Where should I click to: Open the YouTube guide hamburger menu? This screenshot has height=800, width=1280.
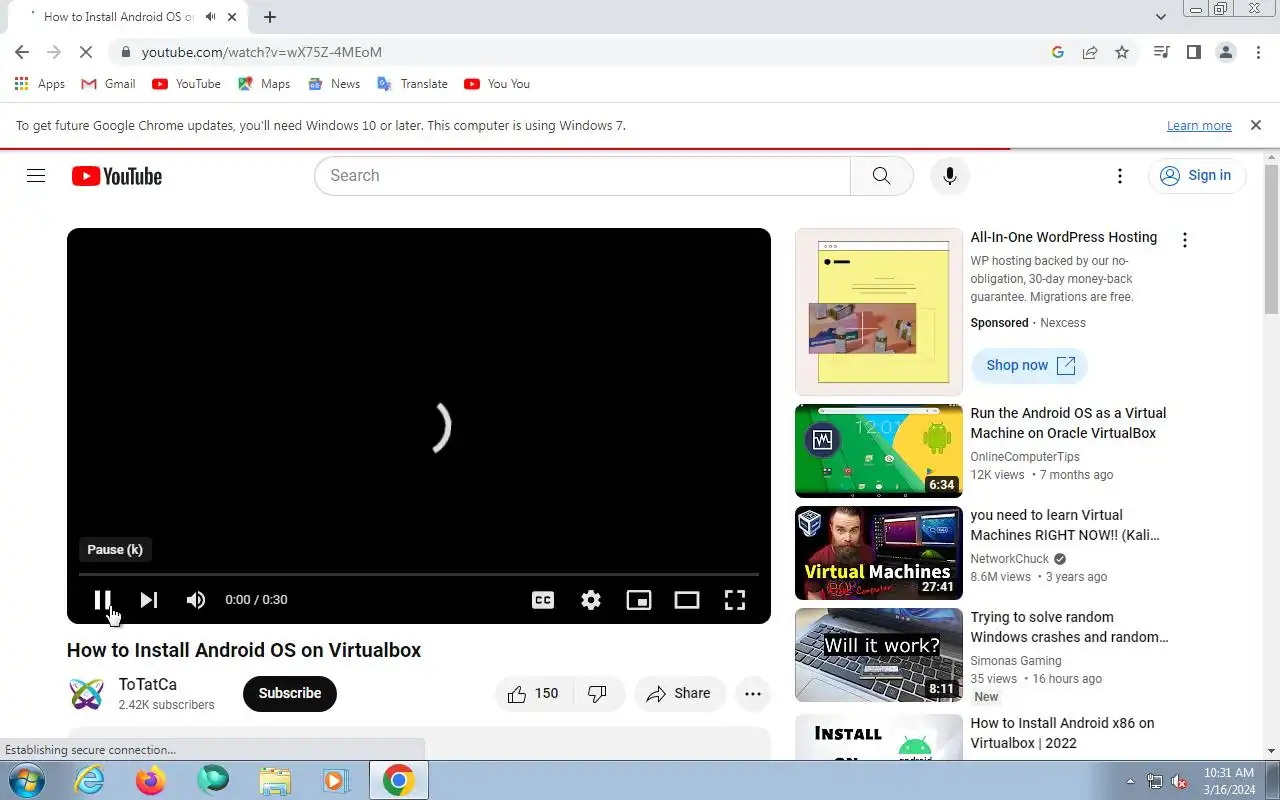pos(36,176)
